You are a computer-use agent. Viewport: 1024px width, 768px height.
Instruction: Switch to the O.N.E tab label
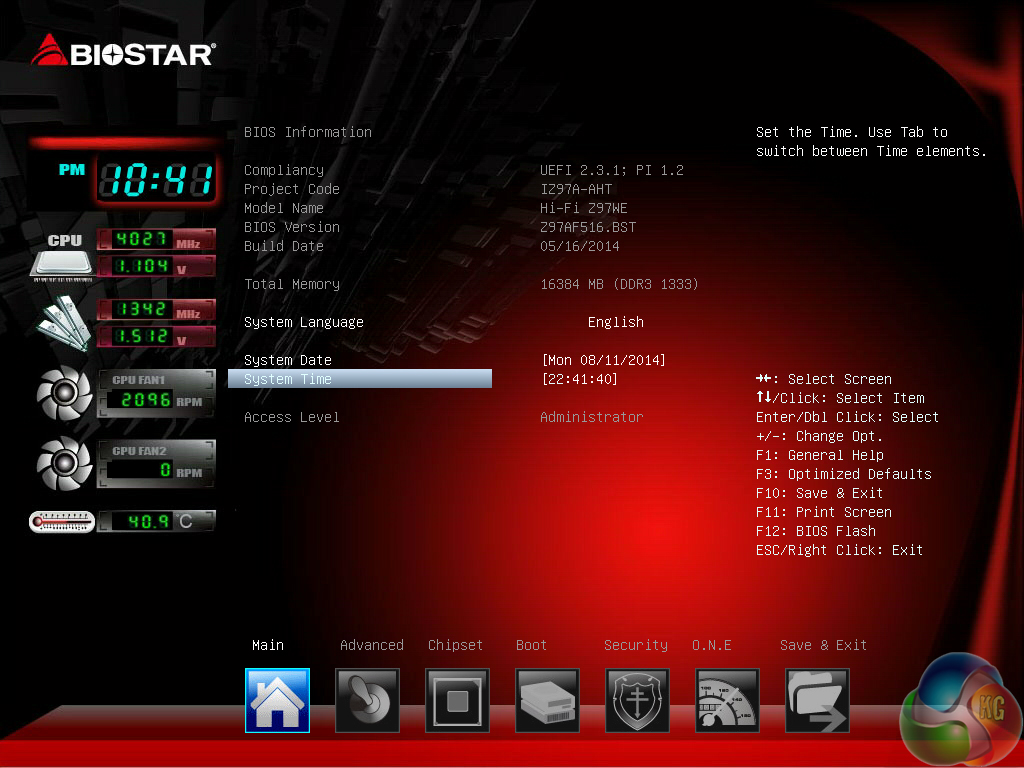coord(711,645)
